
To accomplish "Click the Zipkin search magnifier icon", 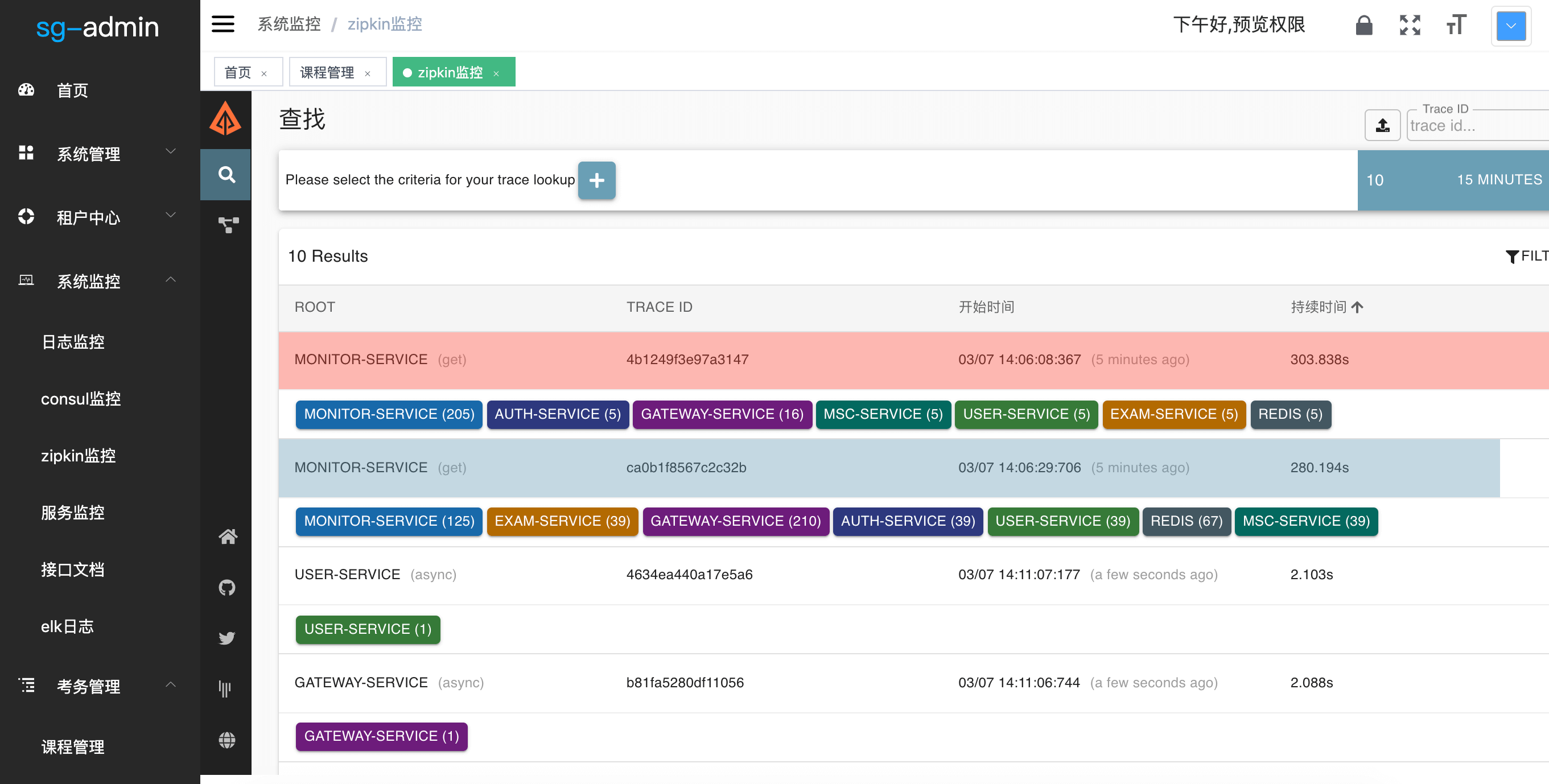I will point(226,175).
